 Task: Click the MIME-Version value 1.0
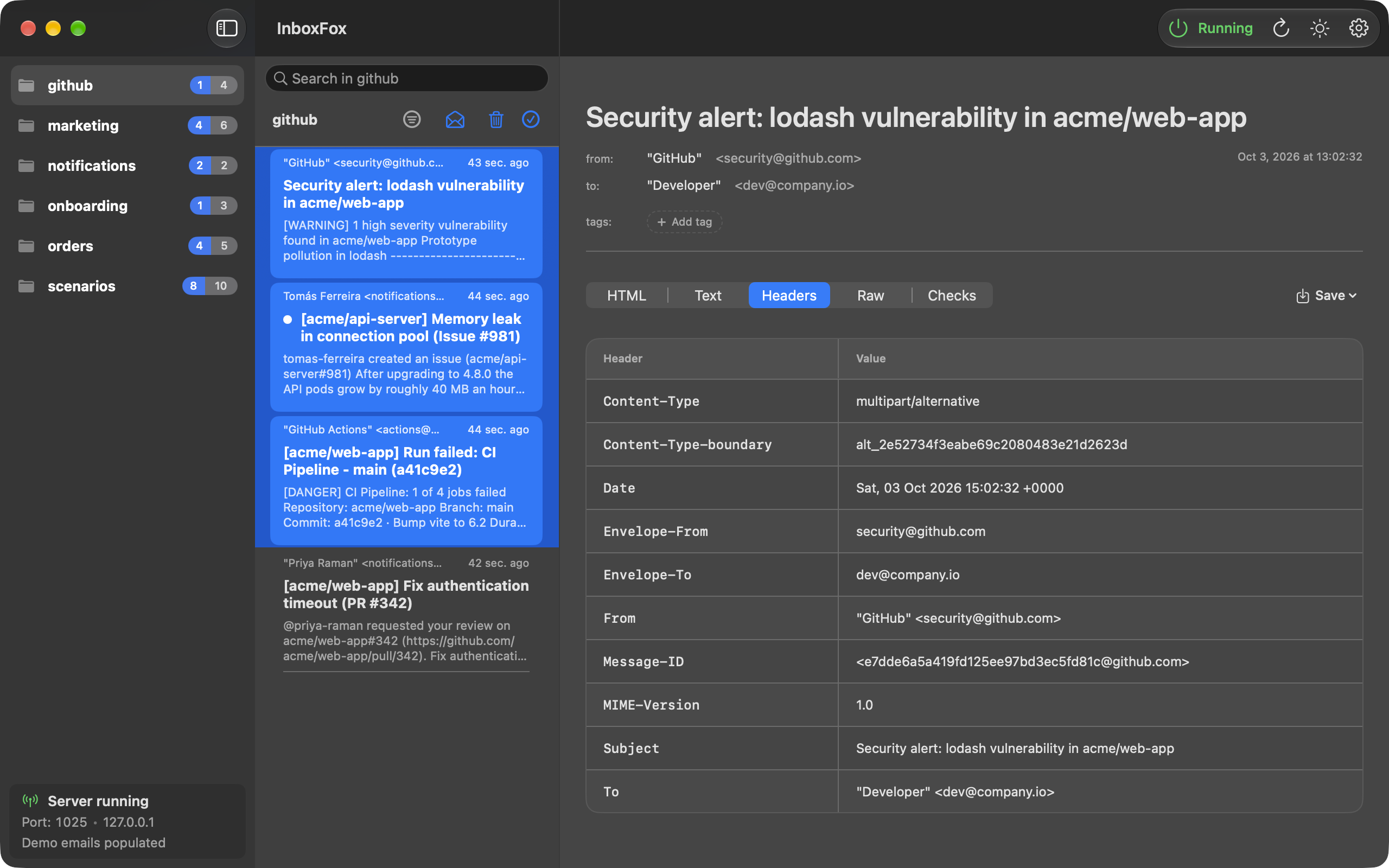[x=864, y=705]
